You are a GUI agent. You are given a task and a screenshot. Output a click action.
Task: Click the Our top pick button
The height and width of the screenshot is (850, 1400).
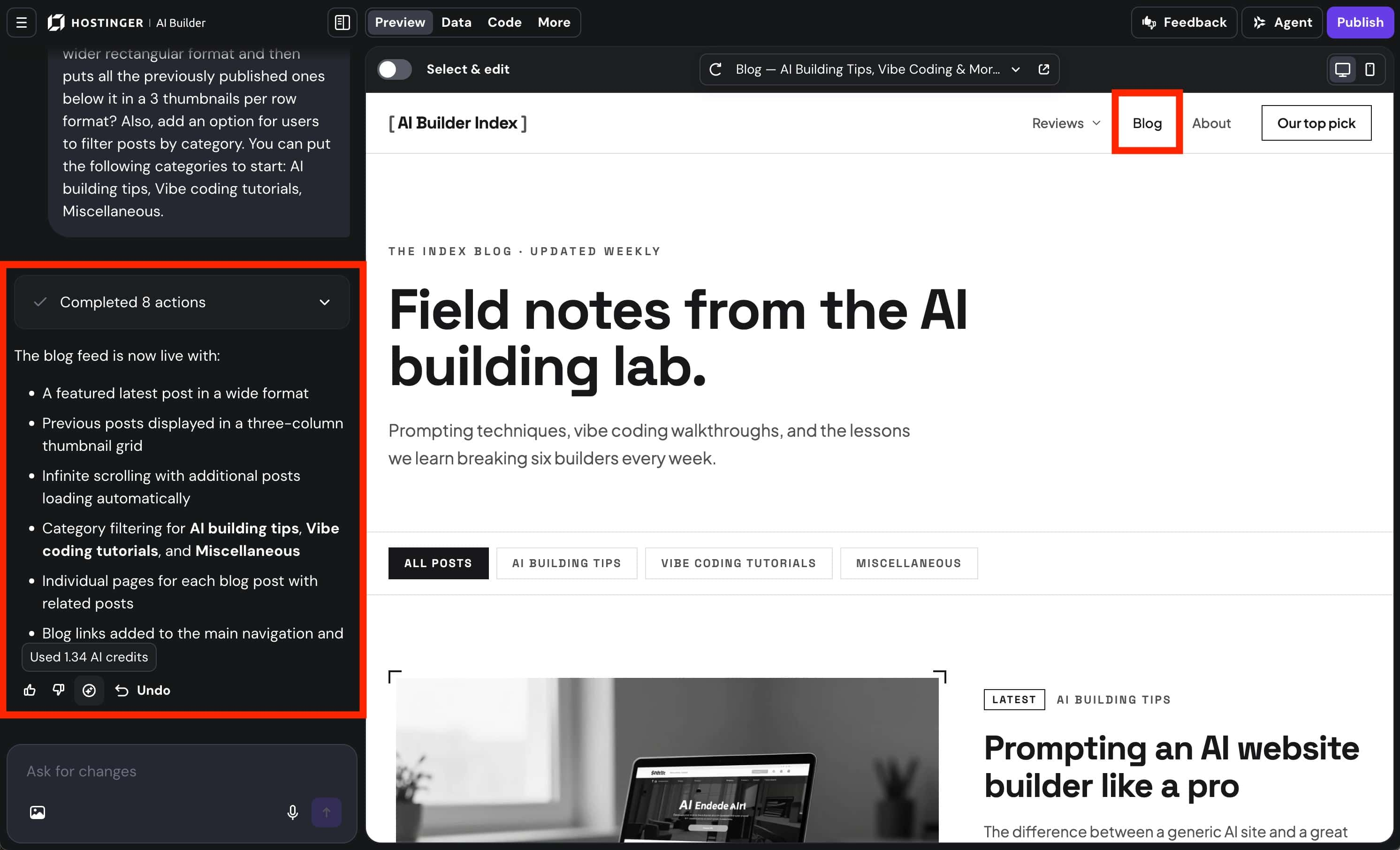pos(1316,123)
